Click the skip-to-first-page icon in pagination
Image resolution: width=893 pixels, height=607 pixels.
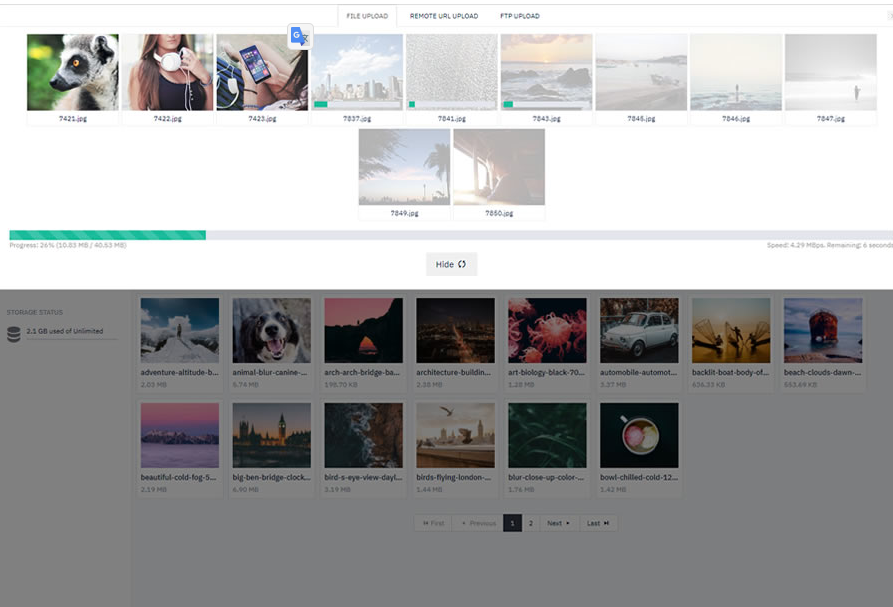pos(424,522)
